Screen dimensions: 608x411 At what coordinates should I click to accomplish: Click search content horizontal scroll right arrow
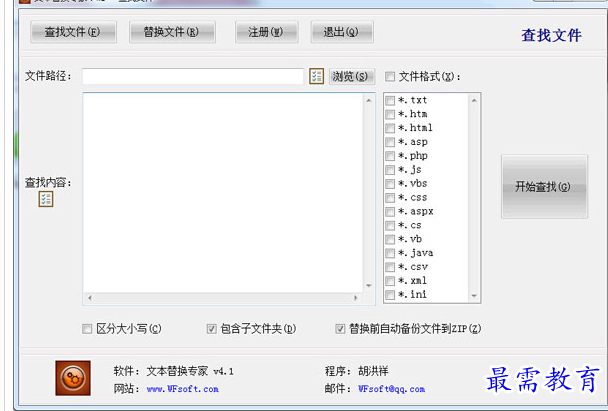(355, 298)
